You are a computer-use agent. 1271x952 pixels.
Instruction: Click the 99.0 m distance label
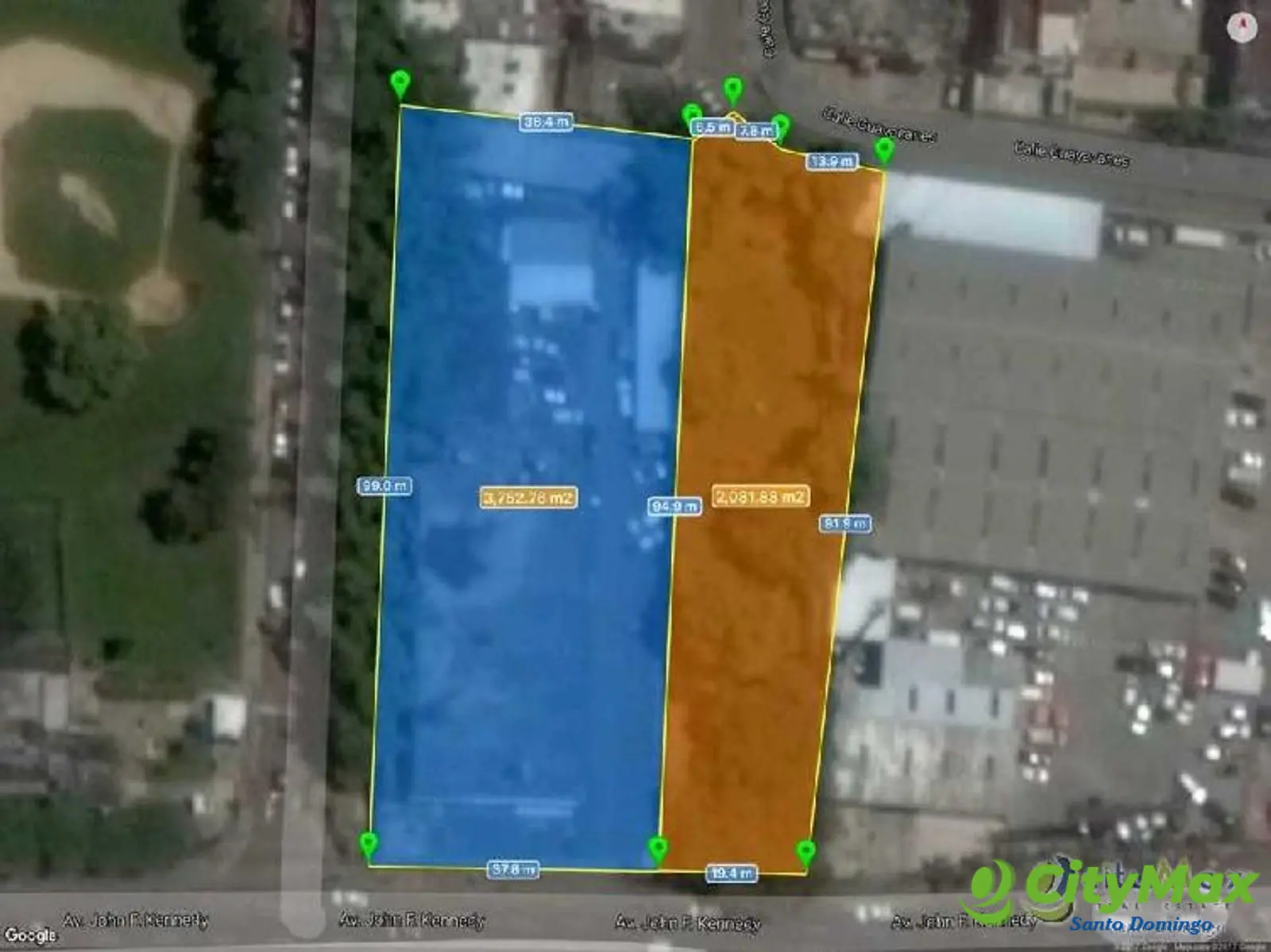385,486
